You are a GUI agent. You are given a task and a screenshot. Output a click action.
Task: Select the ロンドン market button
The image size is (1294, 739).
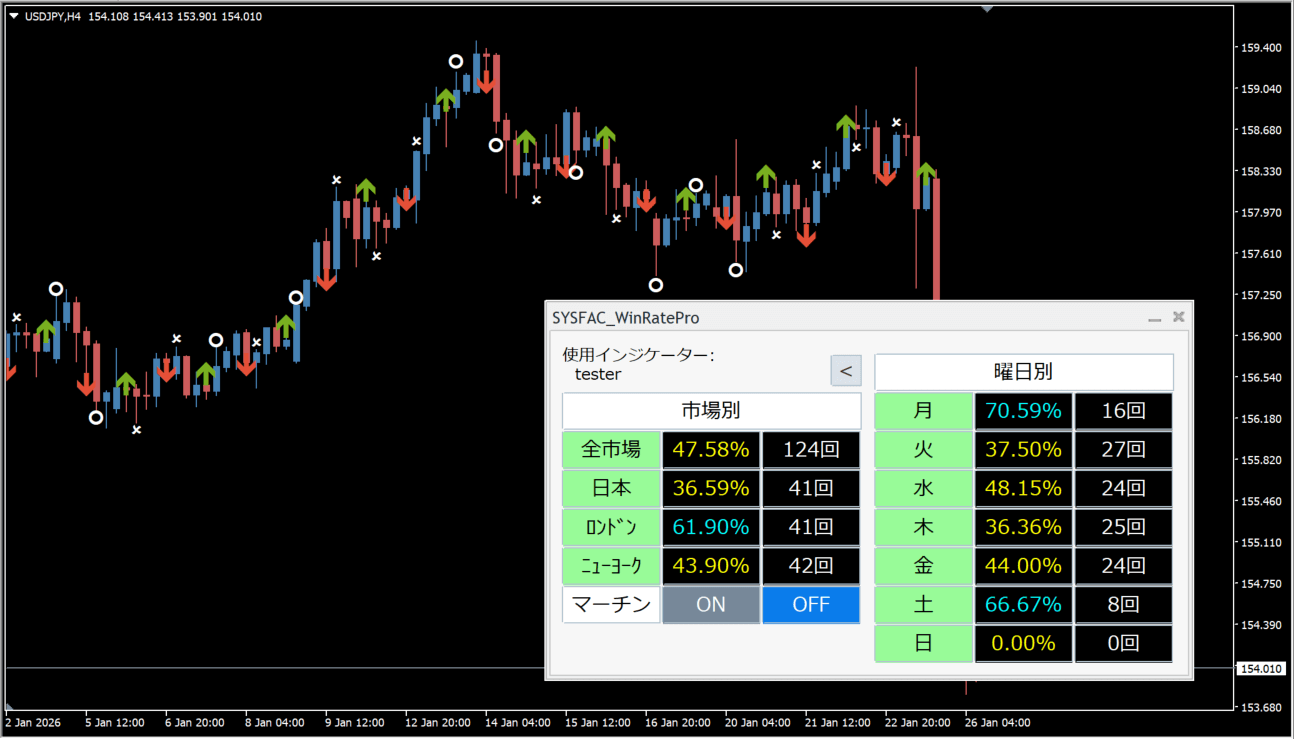(x=611, y=527)
